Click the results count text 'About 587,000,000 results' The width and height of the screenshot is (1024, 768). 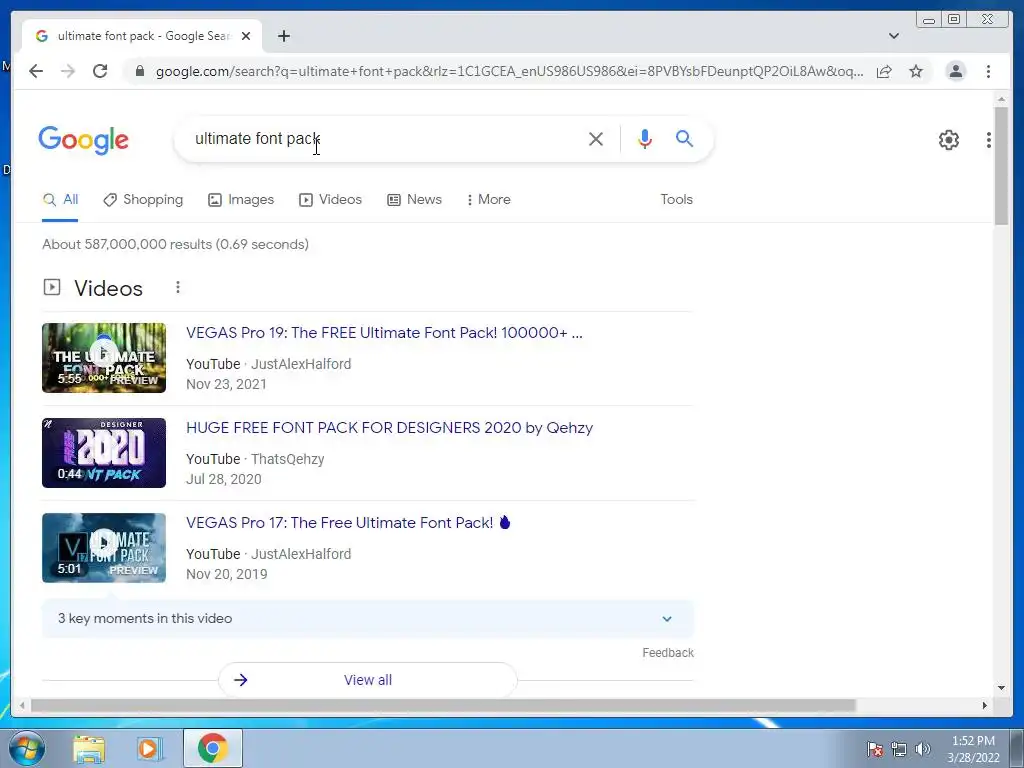[x=127, y=244]
